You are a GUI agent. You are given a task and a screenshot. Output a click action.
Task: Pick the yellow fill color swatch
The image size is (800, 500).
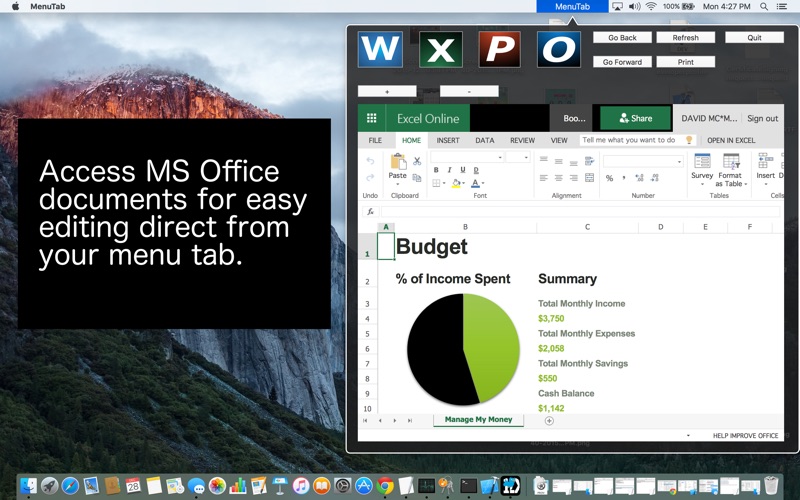click(x=456, y=183)
